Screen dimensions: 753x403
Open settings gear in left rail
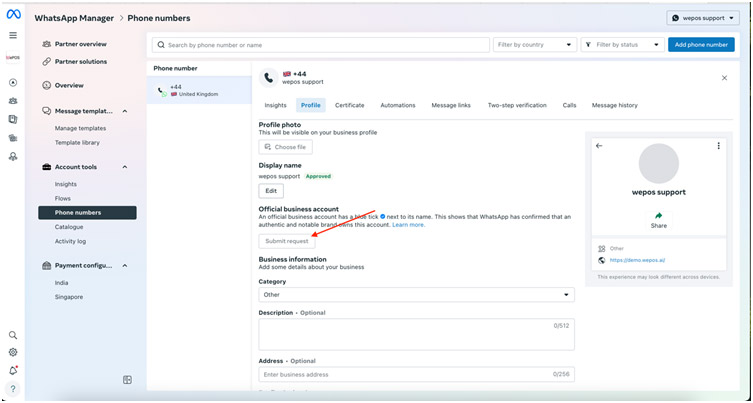(13, 353)
